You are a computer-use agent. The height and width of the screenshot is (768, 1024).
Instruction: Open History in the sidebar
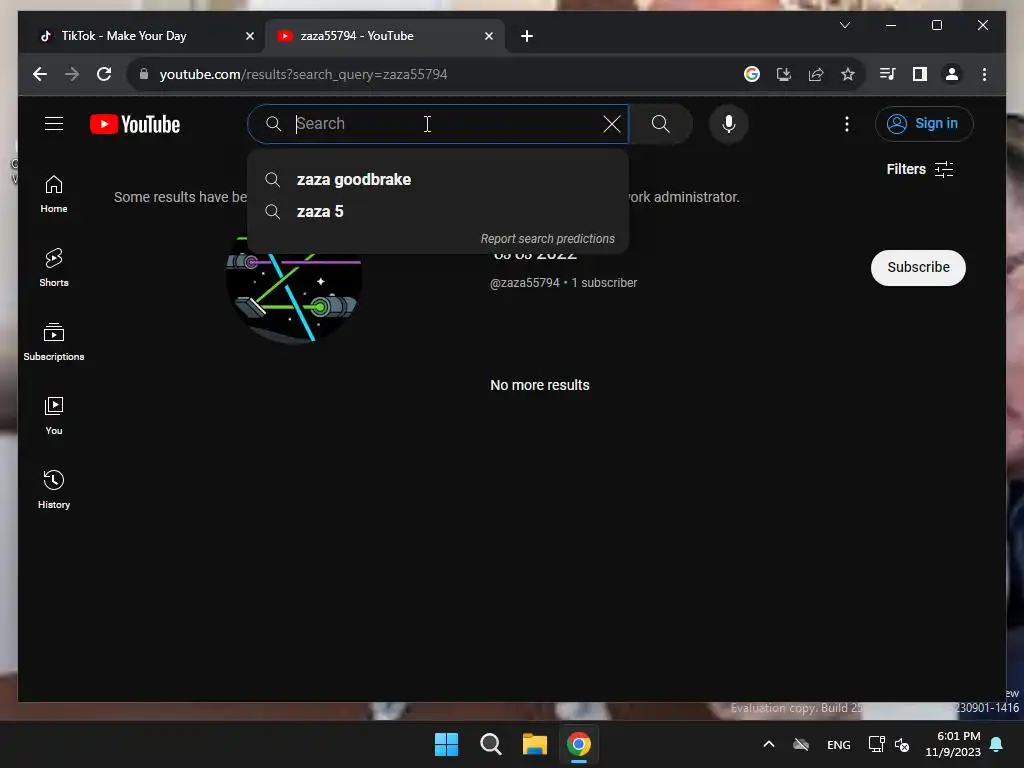pyautogui.click(x=54, y=489)
